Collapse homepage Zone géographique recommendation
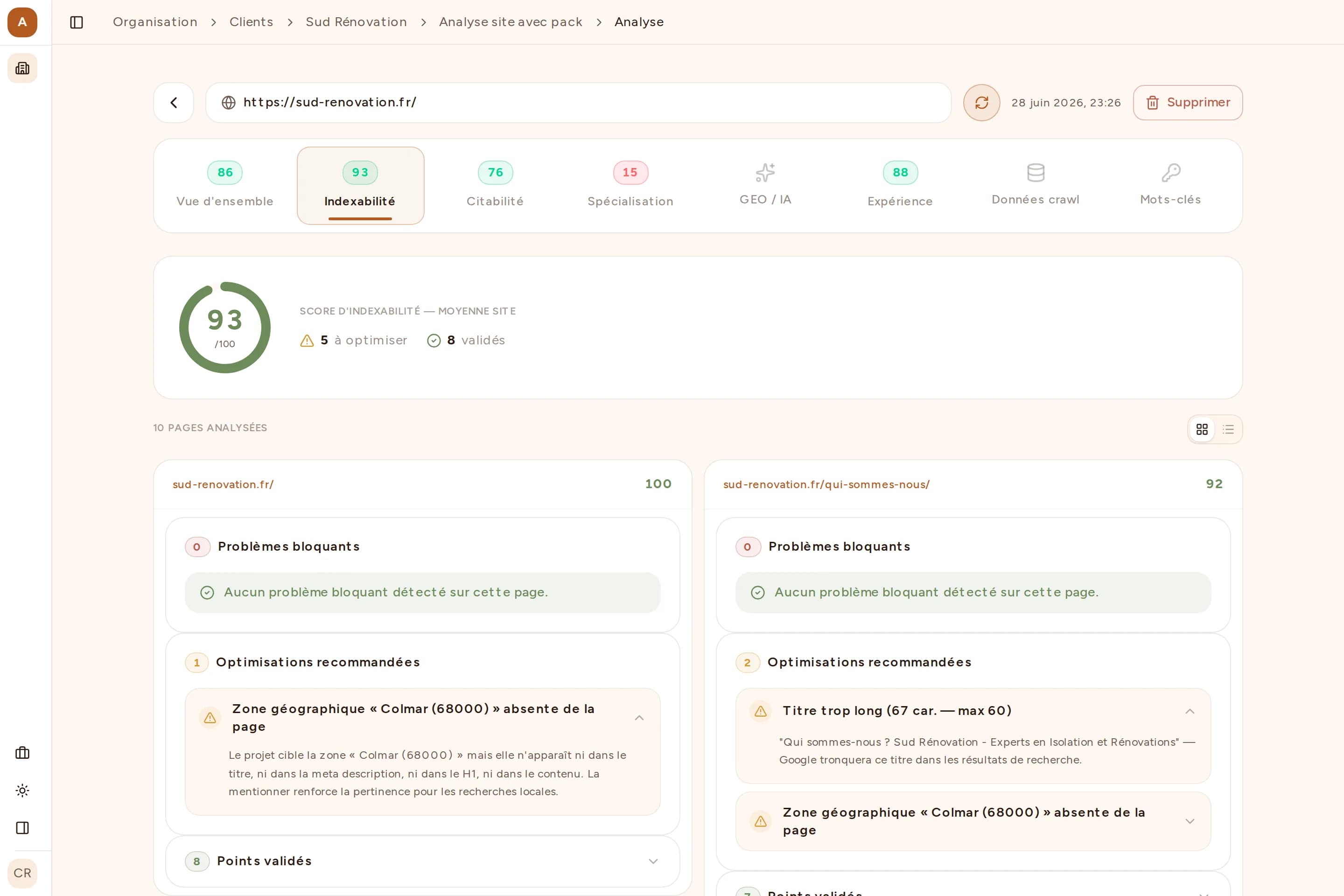The height and width of the screenshot is (896, 1344). click(639, 718)
